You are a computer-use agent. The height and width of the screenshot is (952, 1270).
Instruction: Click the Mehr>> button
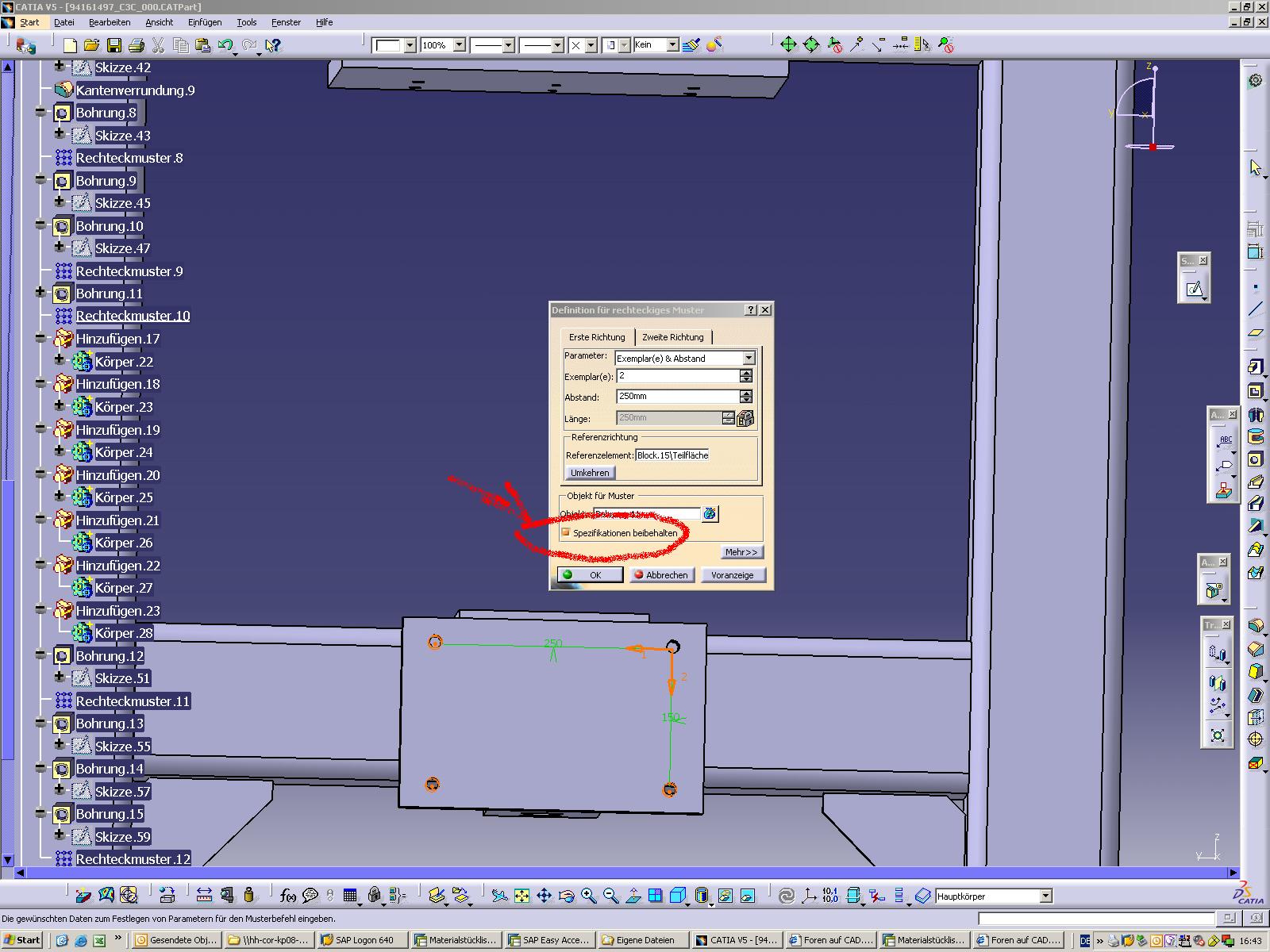(x=741, y=552)
